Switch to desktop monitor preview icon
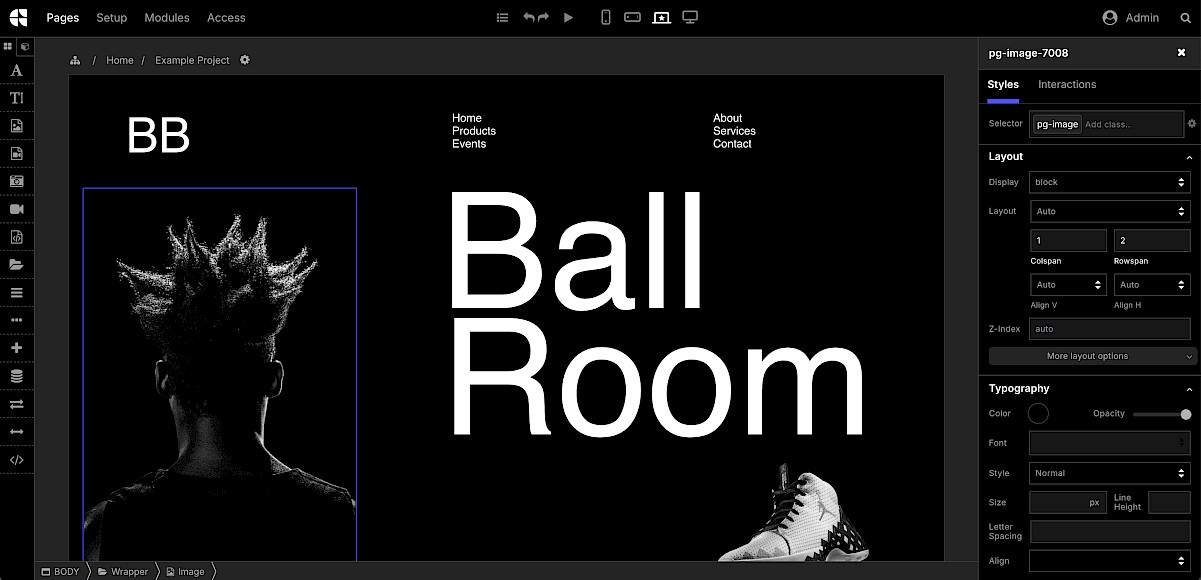Image resolution: width=1201 pixels, height=580 pixels. click(689, 17)
